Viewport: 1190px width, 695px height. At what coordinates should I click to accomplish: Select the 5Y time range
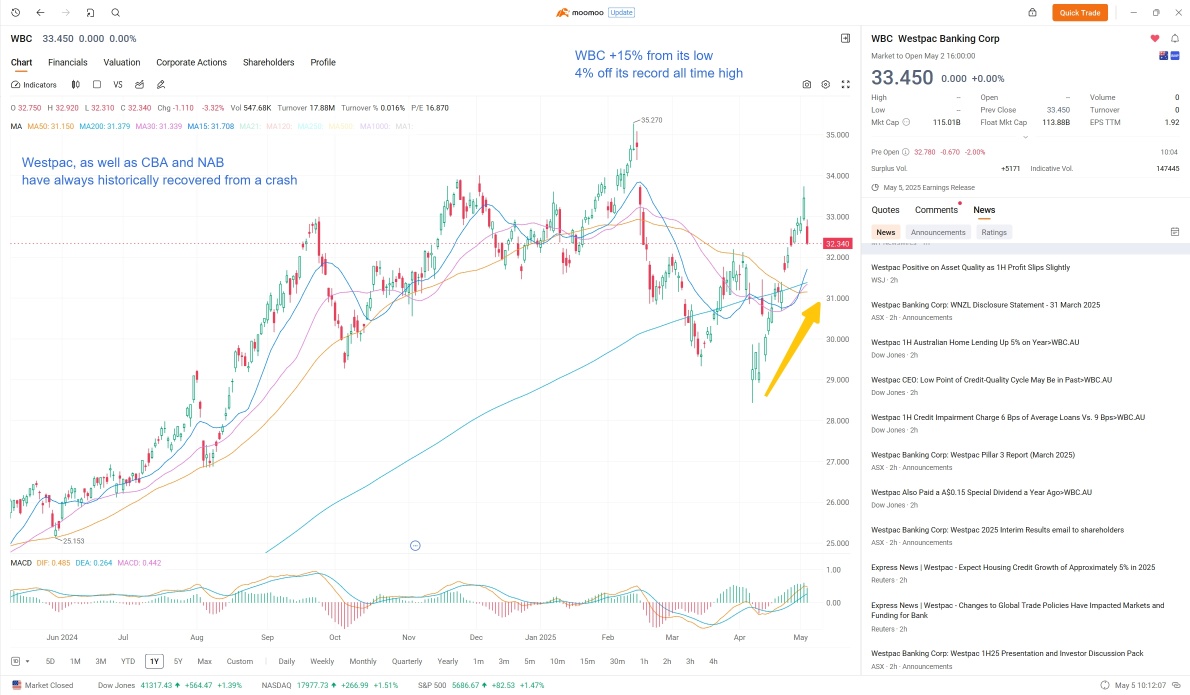pyautogui.click(x=178, y=662)
